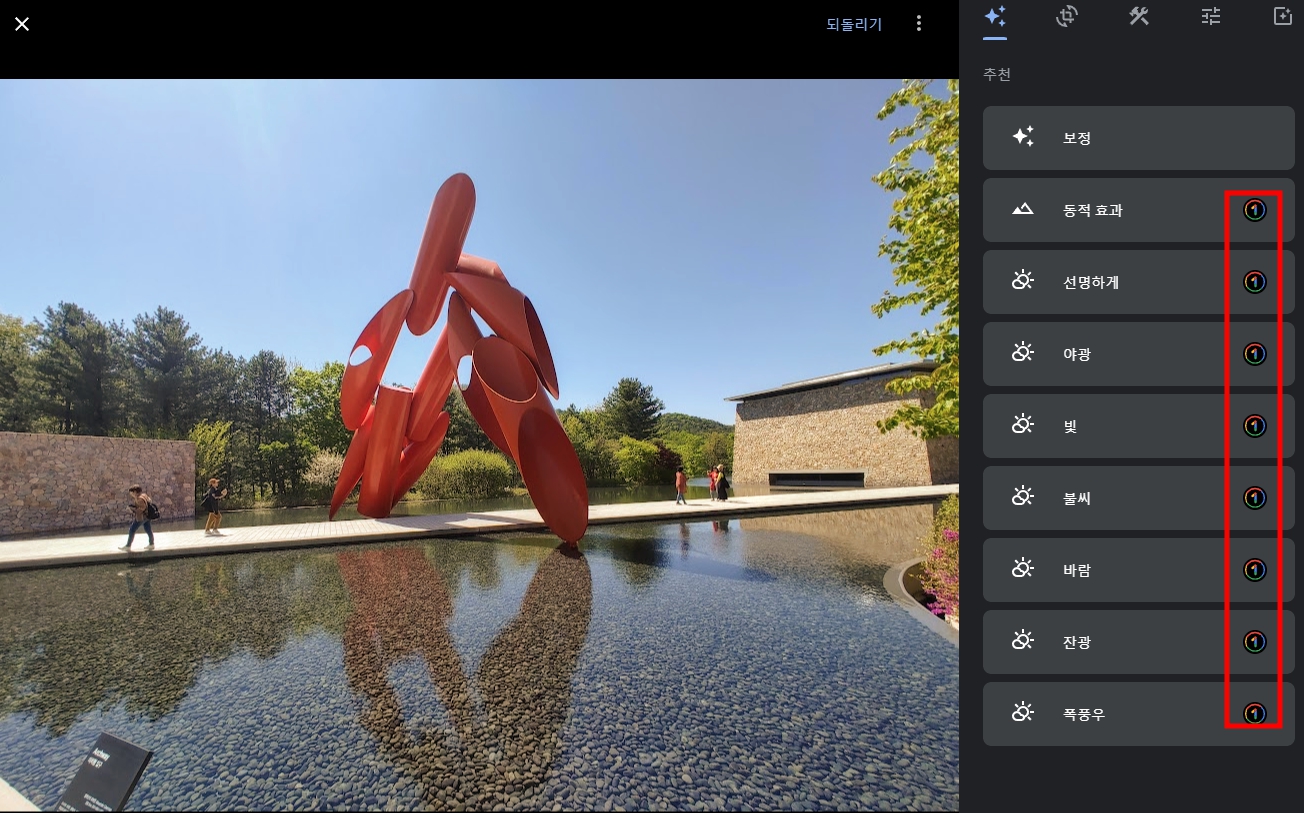Click the sun-cloud icon beside 폭풍우
Viewport: 1304px width, 813px height.
pos(1022,713)
